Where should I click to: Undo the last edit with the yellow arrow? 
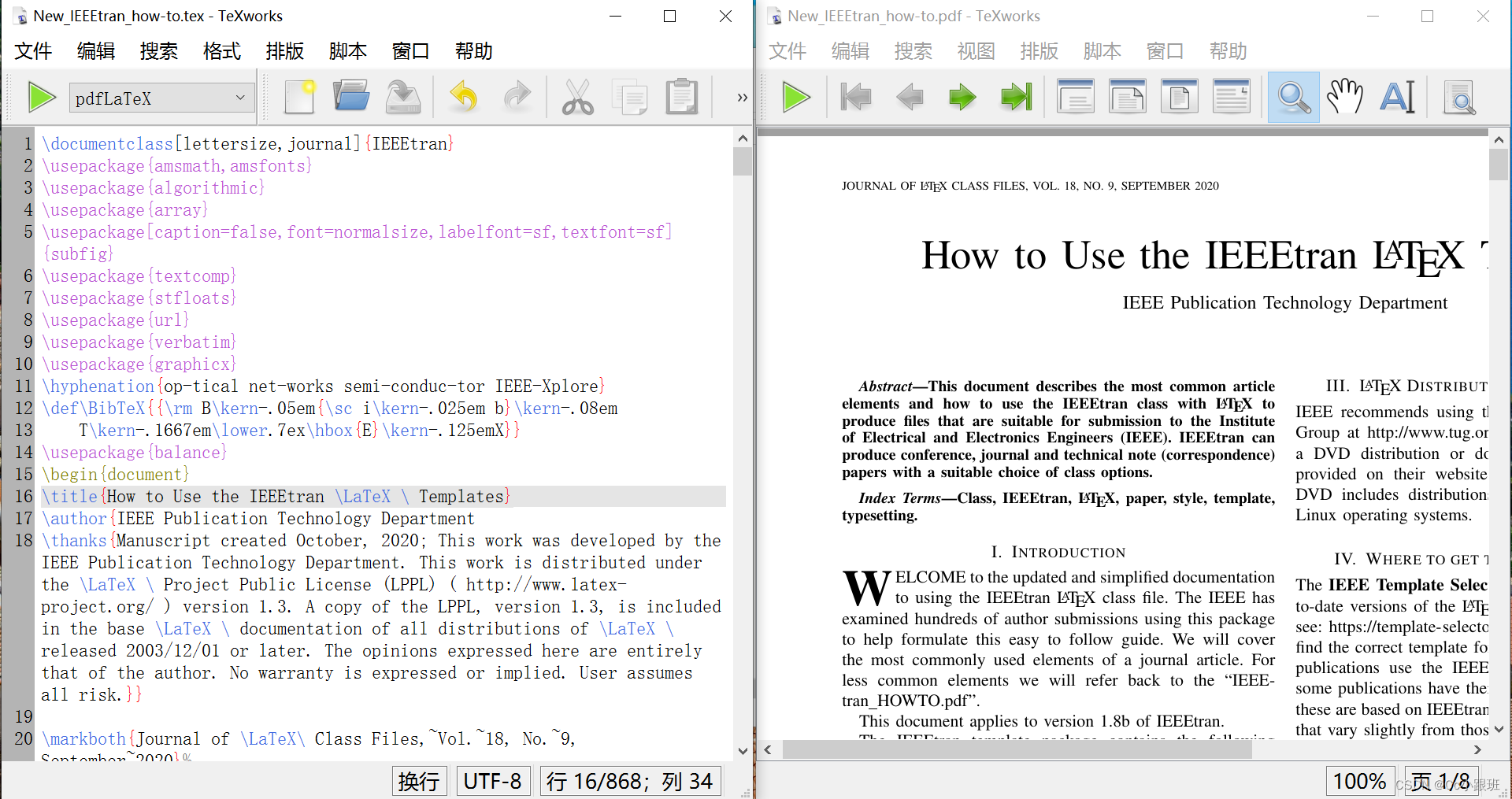click(x=464, y=97)
